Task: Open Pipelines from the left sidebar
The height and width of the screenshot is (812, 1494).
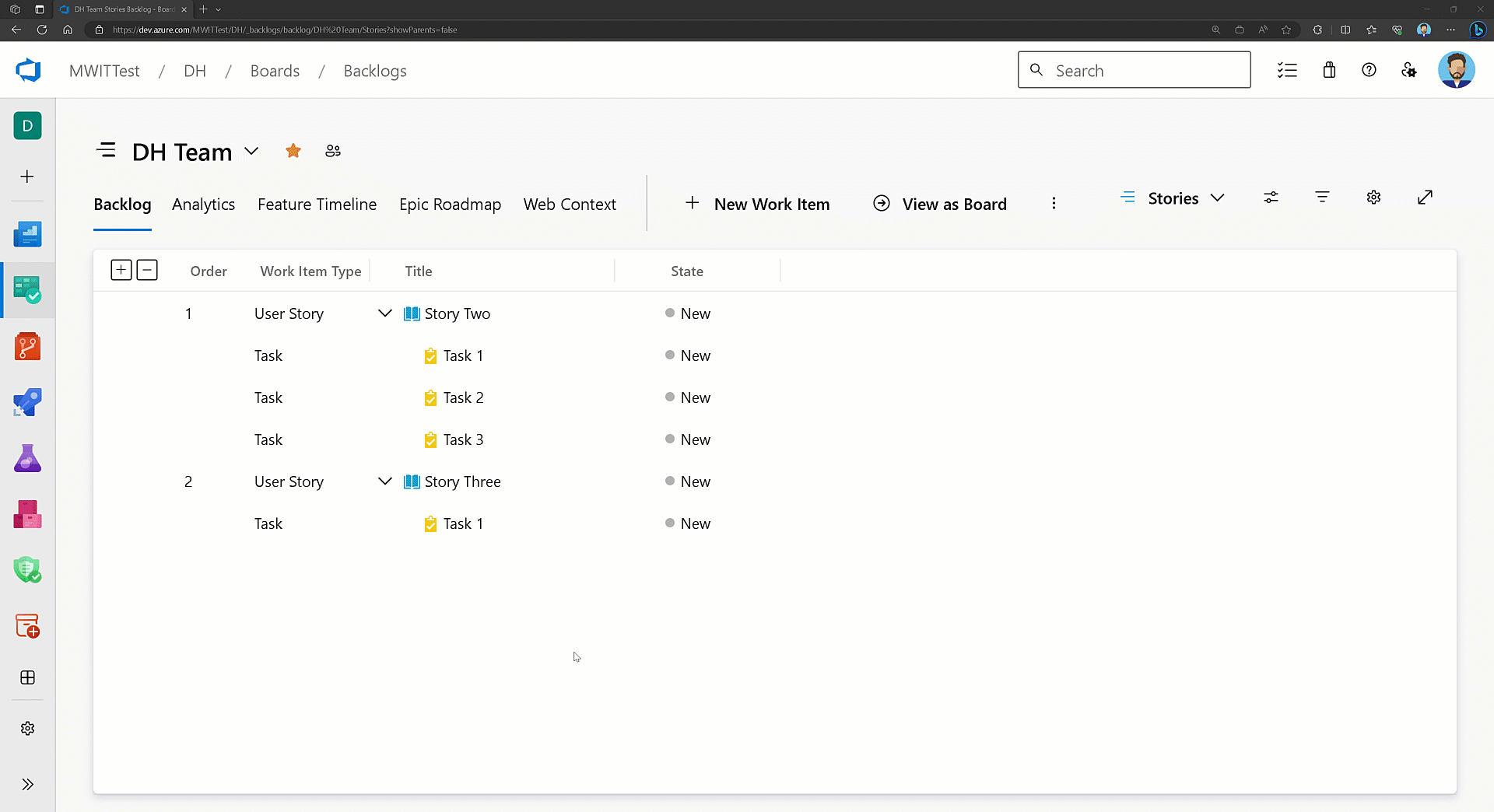Action: click(27, 402)
